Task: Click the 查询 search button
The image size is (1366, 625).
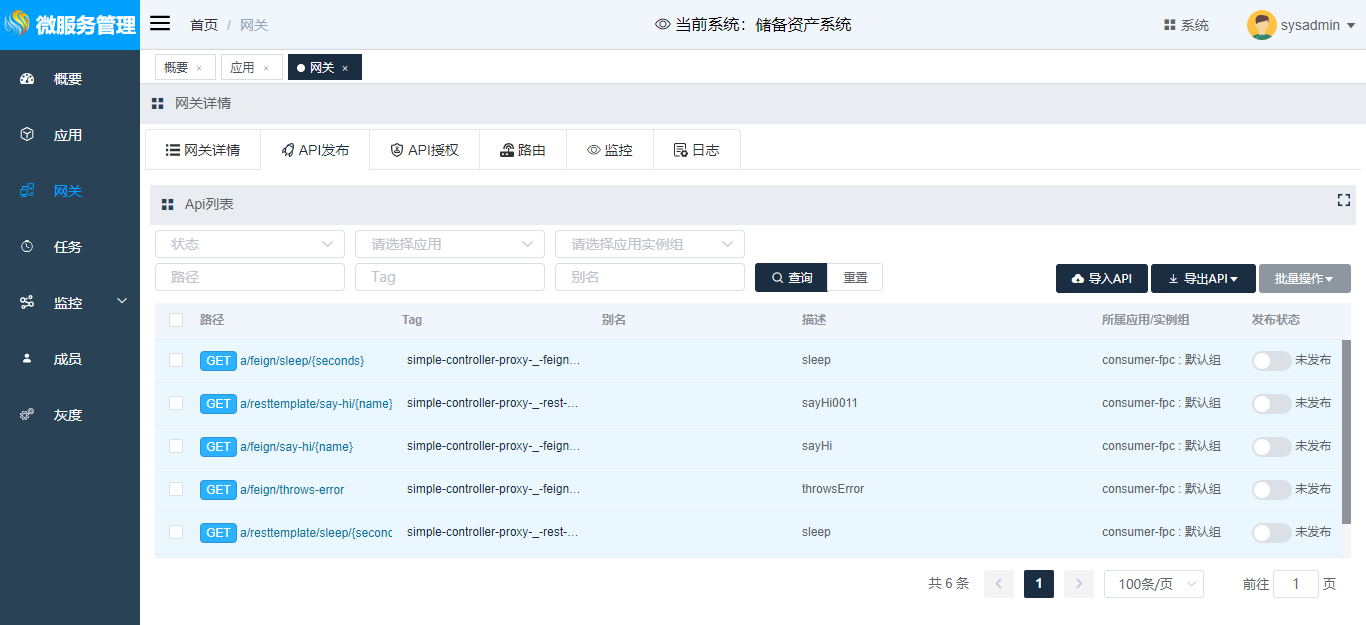Action: click(791, 278)
